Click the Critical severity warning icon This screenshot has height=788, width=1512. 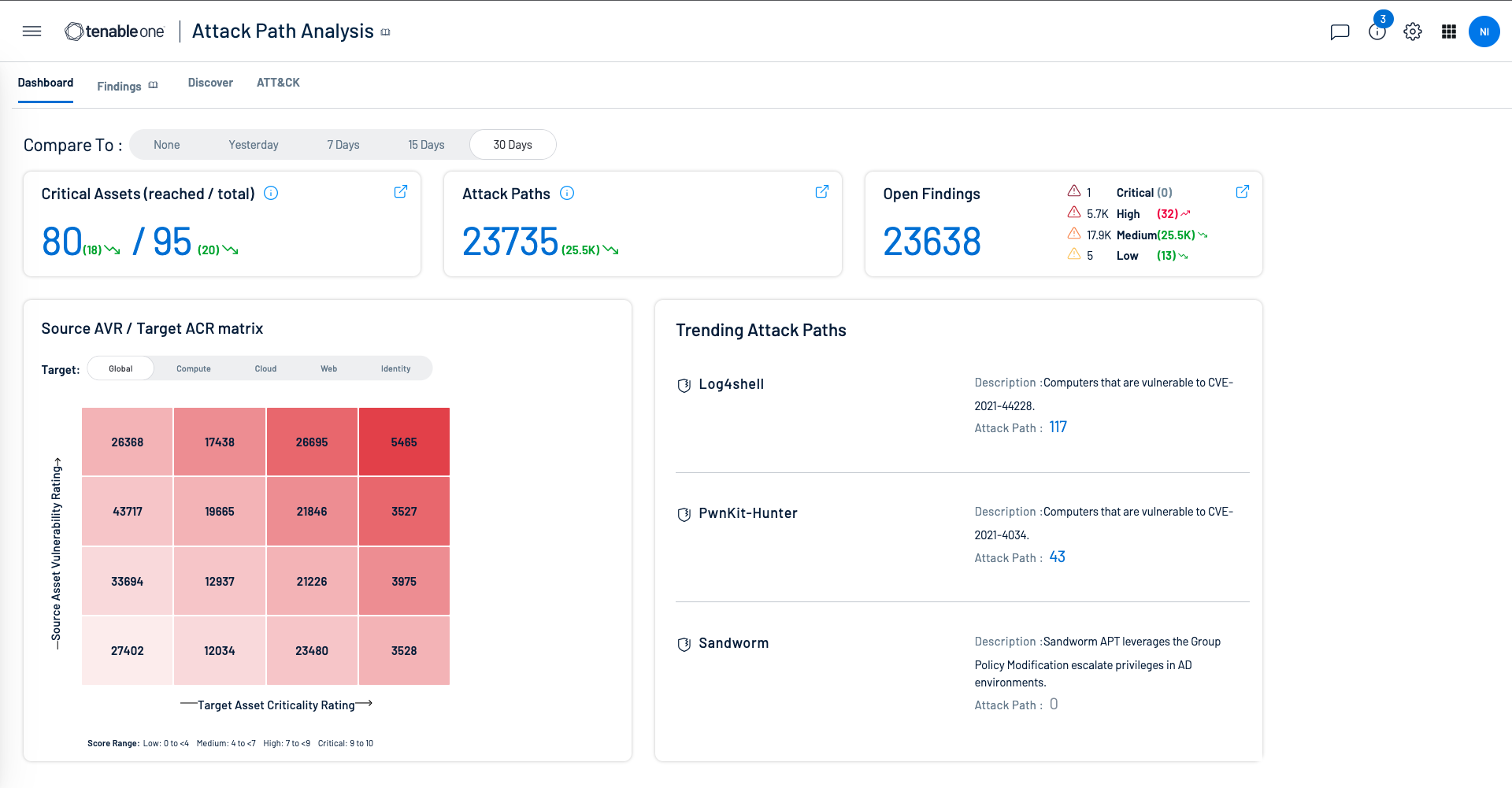[1074, 191]
